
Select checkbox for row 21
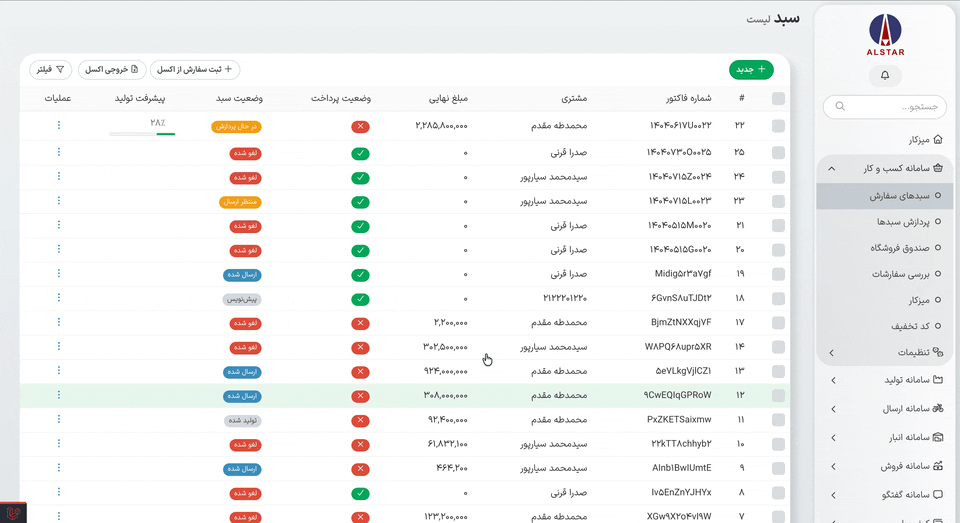pyautogui.click(x=778, y=225)
